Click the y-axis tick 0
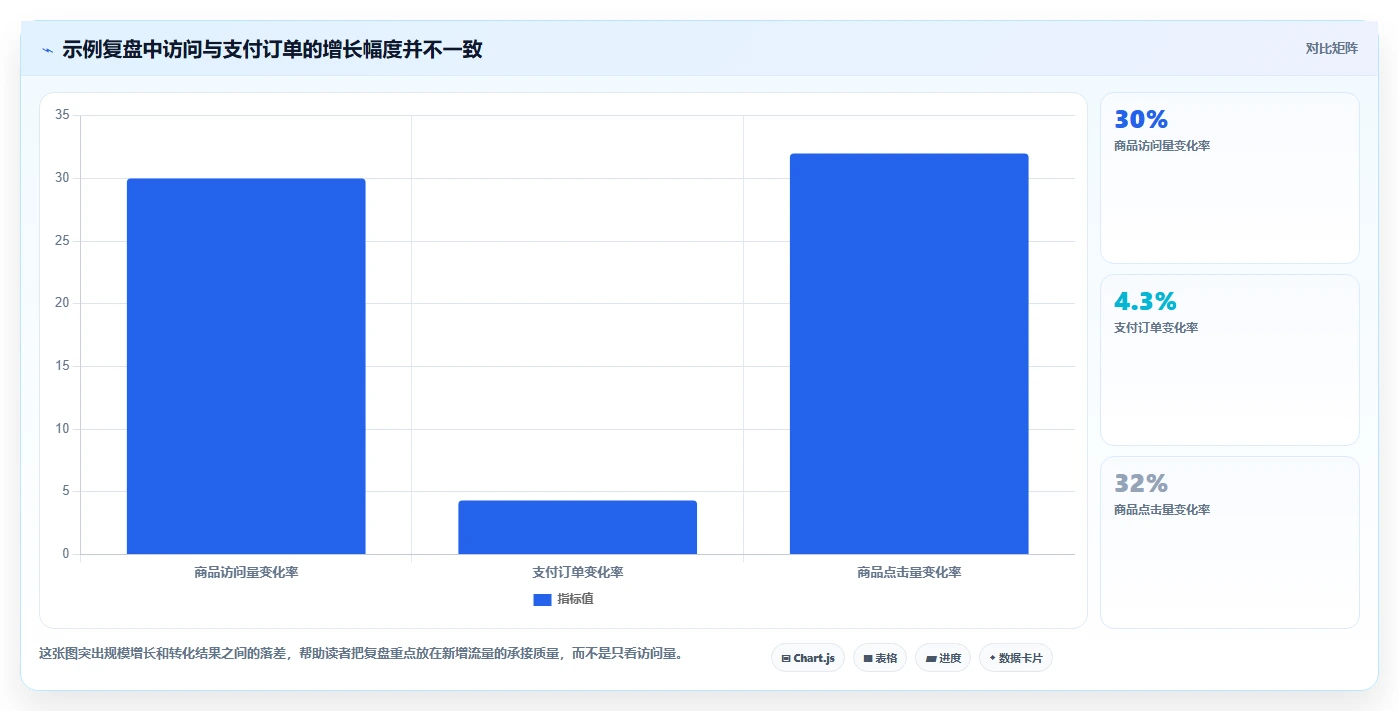Image resolution: width=1399 pixels, height=711 pixels. (66, 554)
